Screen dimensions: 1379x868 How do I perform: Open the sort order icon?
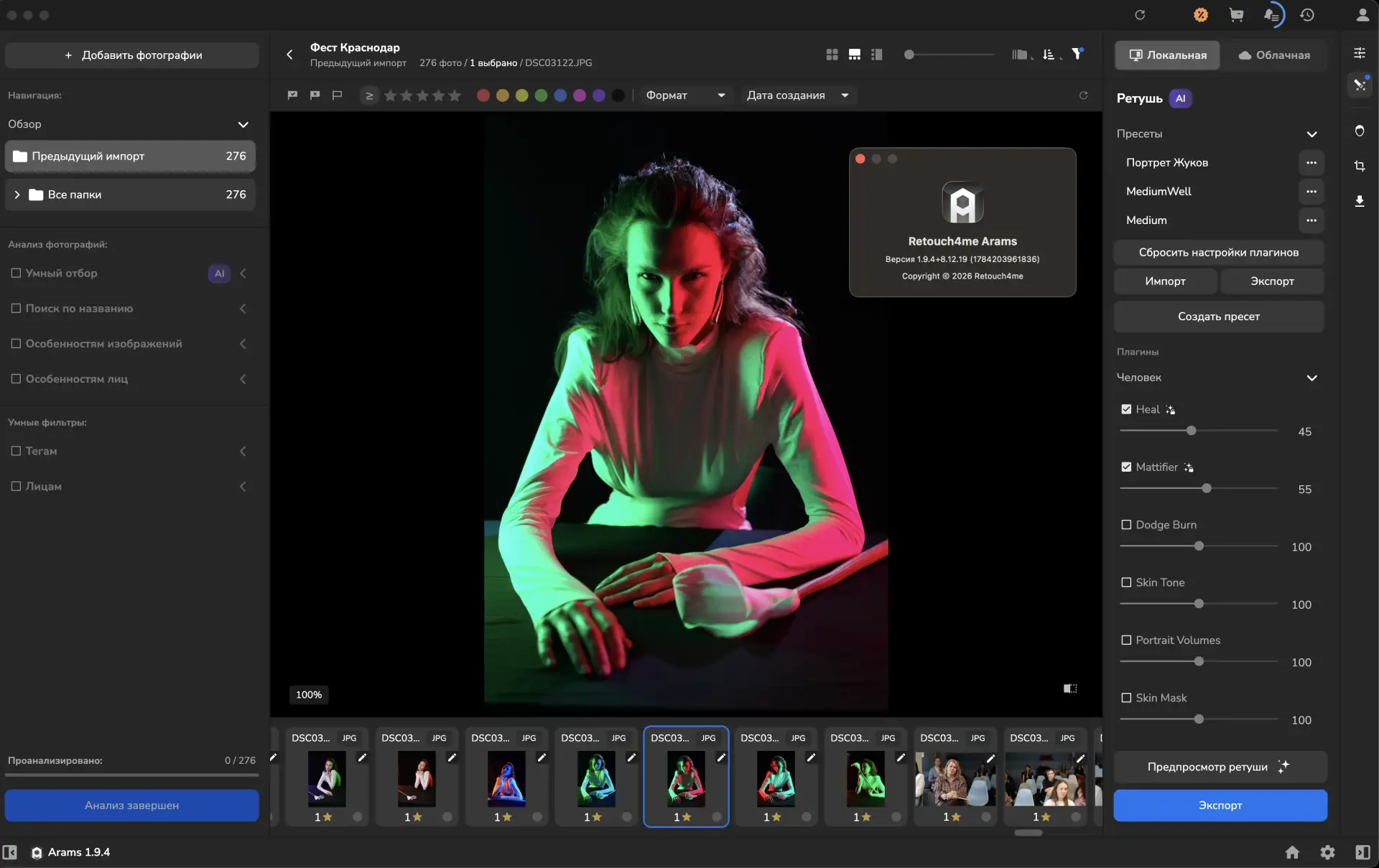pyautogui.click(x=1049, y=55)
